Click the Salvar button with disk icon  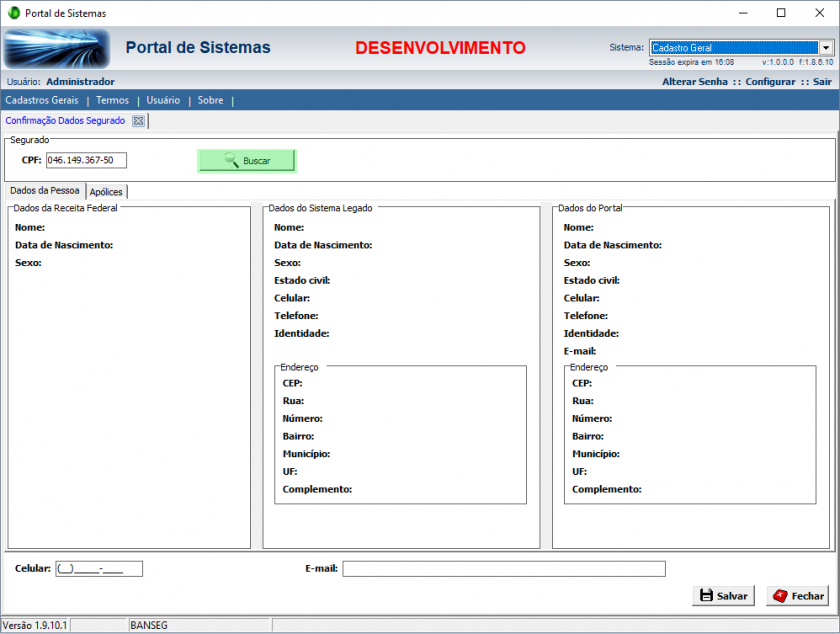coord(723,595)
